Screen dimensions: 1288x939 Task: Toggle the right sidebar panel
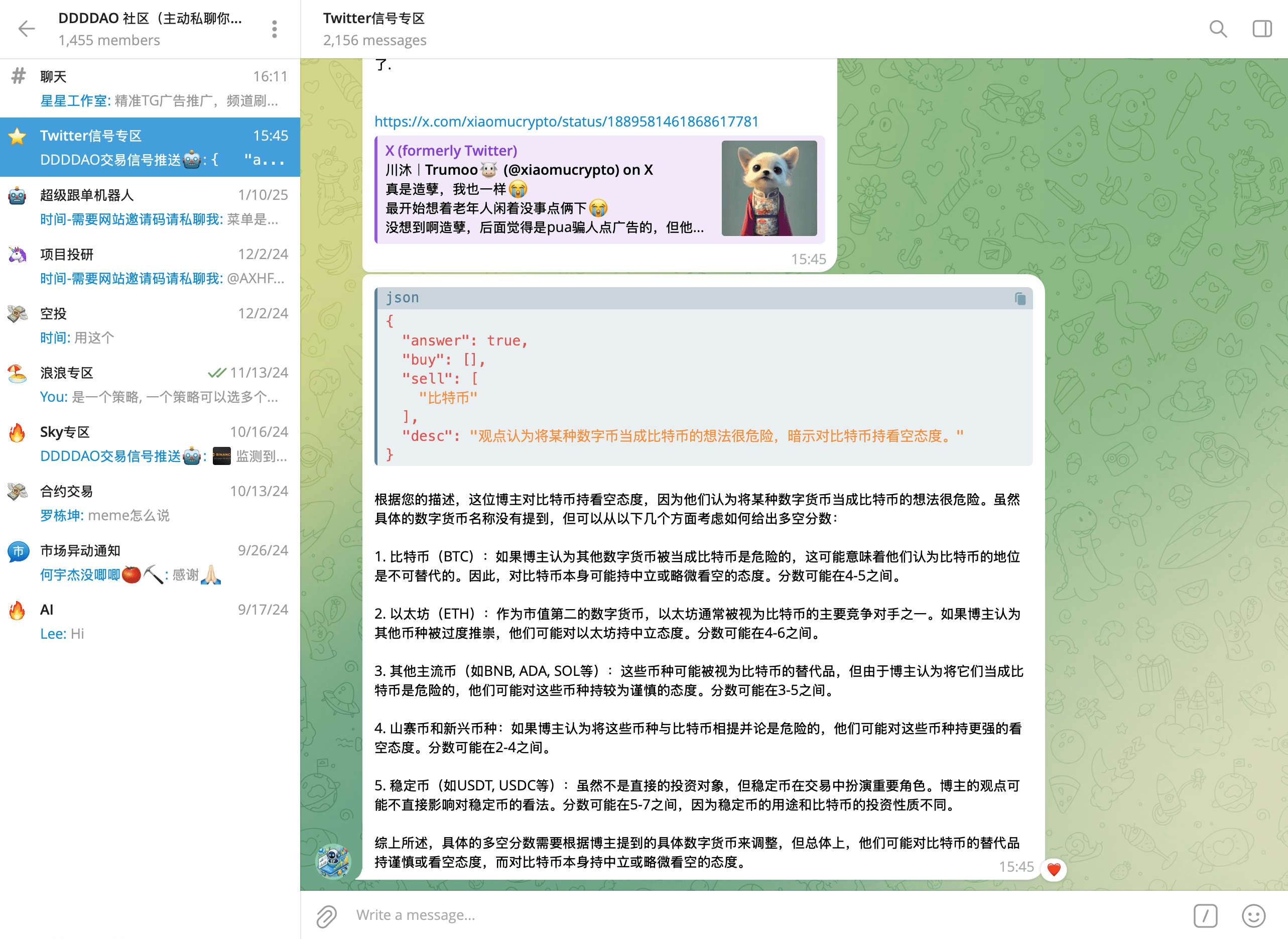coord(1262,29)
